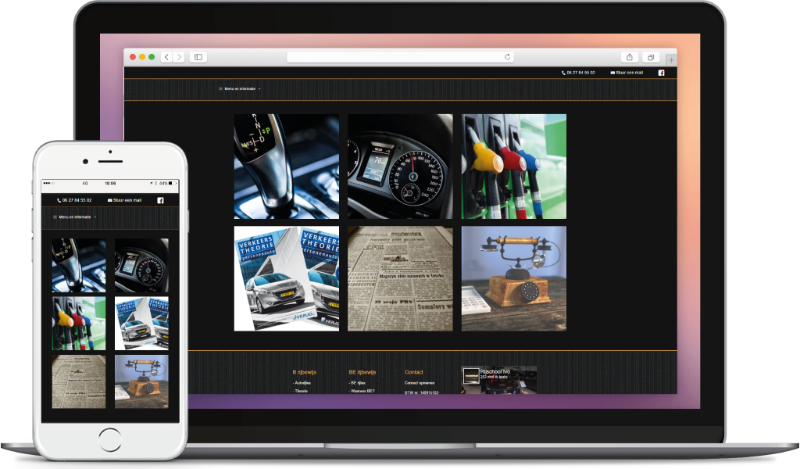Click the Safari forward arrow button
800x469 pixels.
[x=179, y=57]
